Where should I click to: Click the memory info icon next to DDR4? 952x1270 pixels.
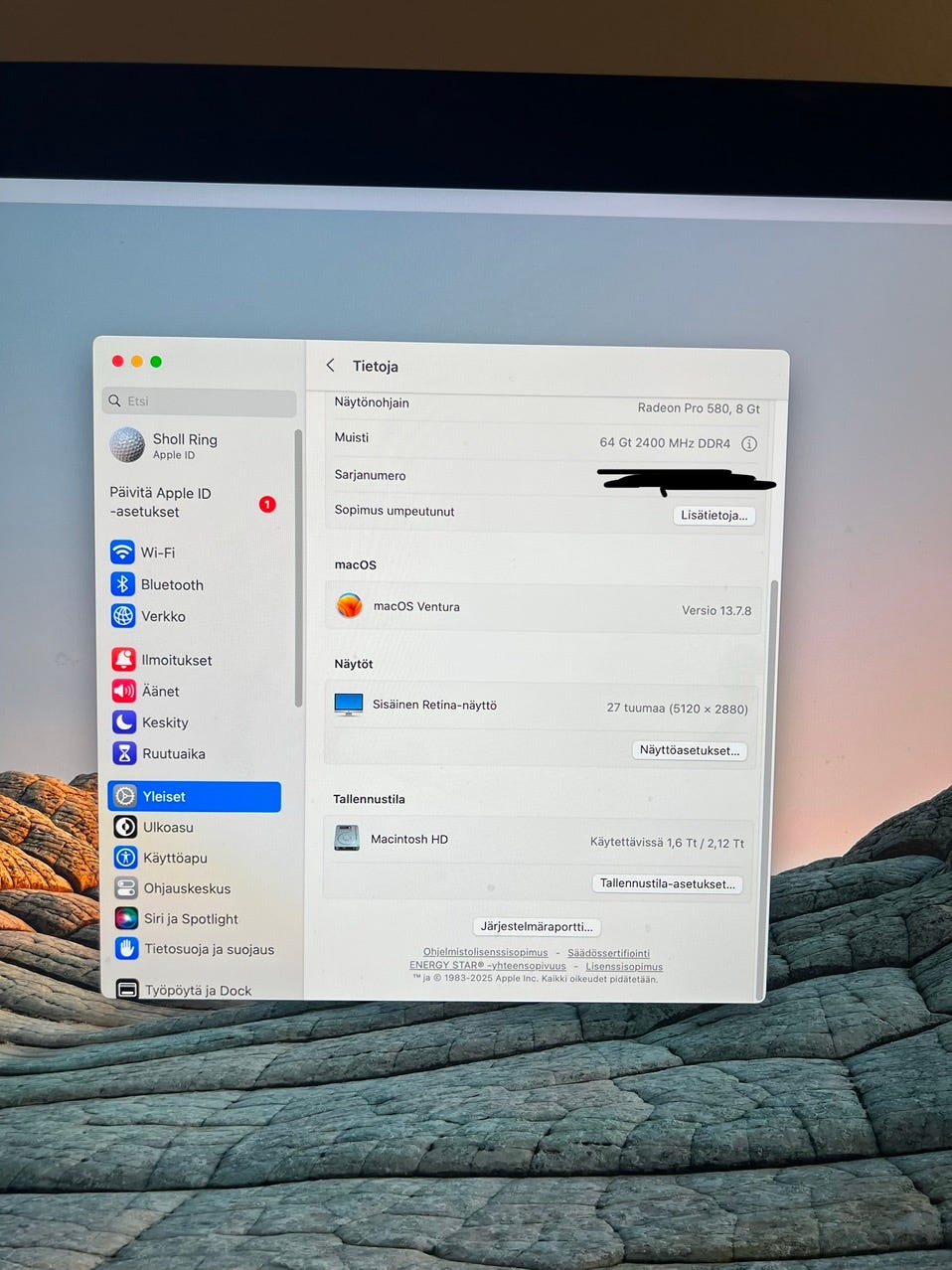click(x=749, y=444)
